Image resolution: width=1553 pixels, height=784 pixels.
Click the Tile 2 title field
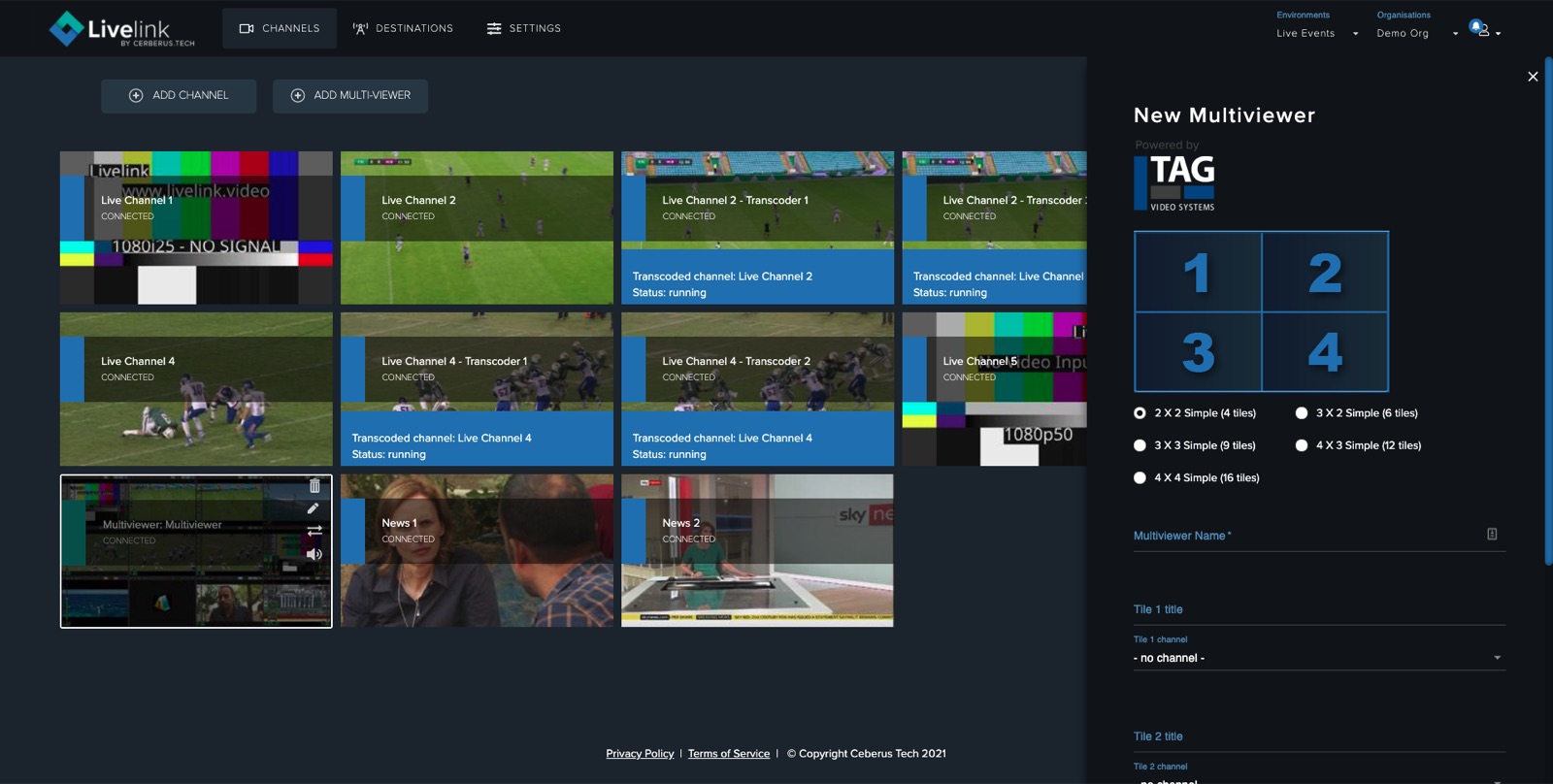tap(1319, 737)
